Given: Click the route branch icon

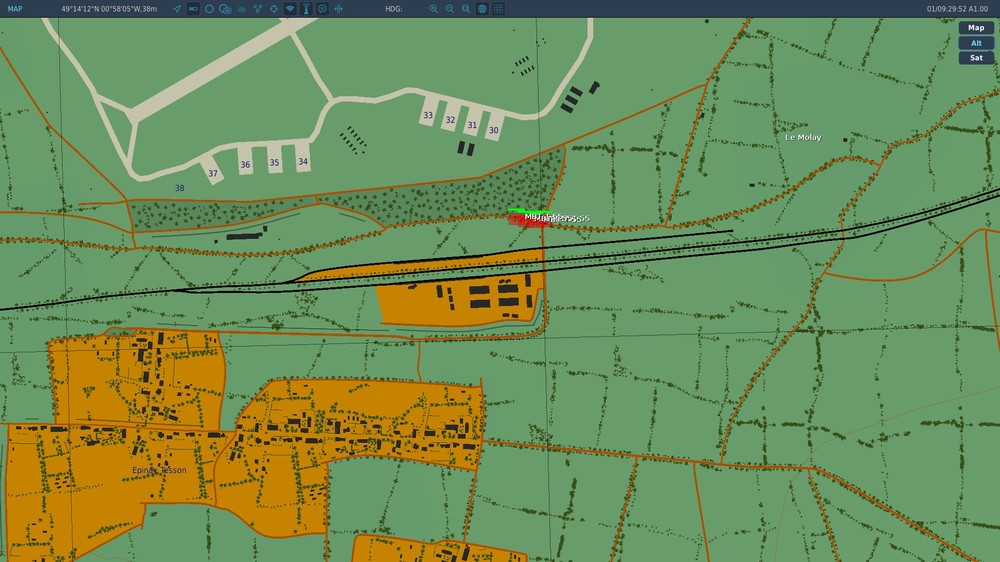Looking at the screenshot, I should [x=258, y=9].
